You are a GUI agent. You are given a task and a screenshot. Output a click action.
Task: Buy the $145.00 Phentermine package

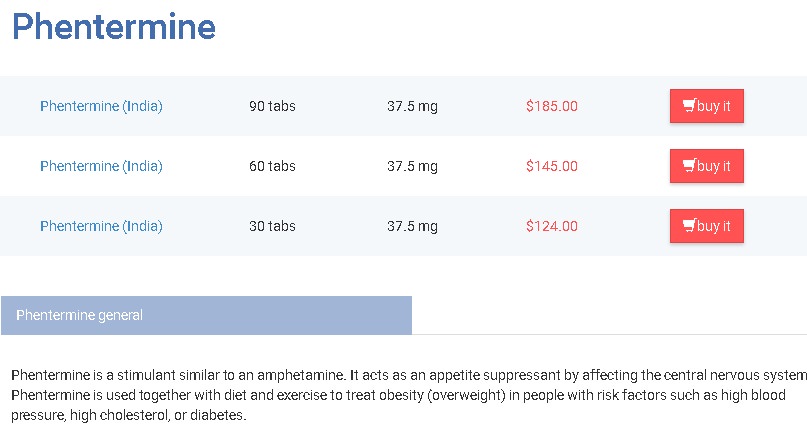(x=707, y=166)
